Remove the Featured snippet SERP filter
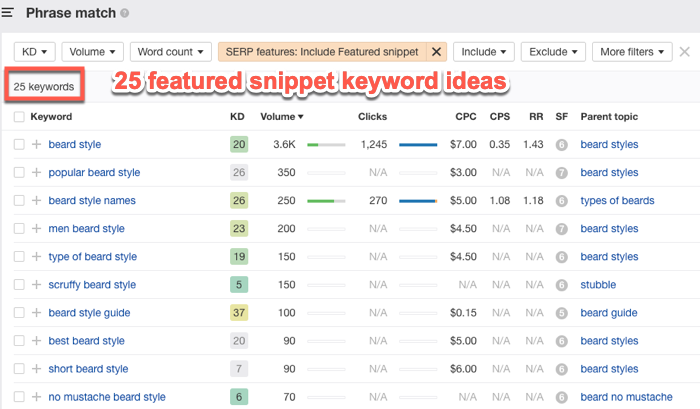Screen dimensions: 700x409 pyautogui.click(x=437, y=51)
